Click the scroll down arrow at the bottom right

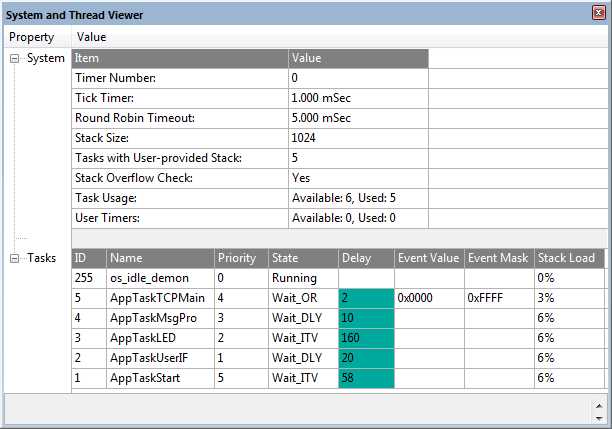point(599,418)
